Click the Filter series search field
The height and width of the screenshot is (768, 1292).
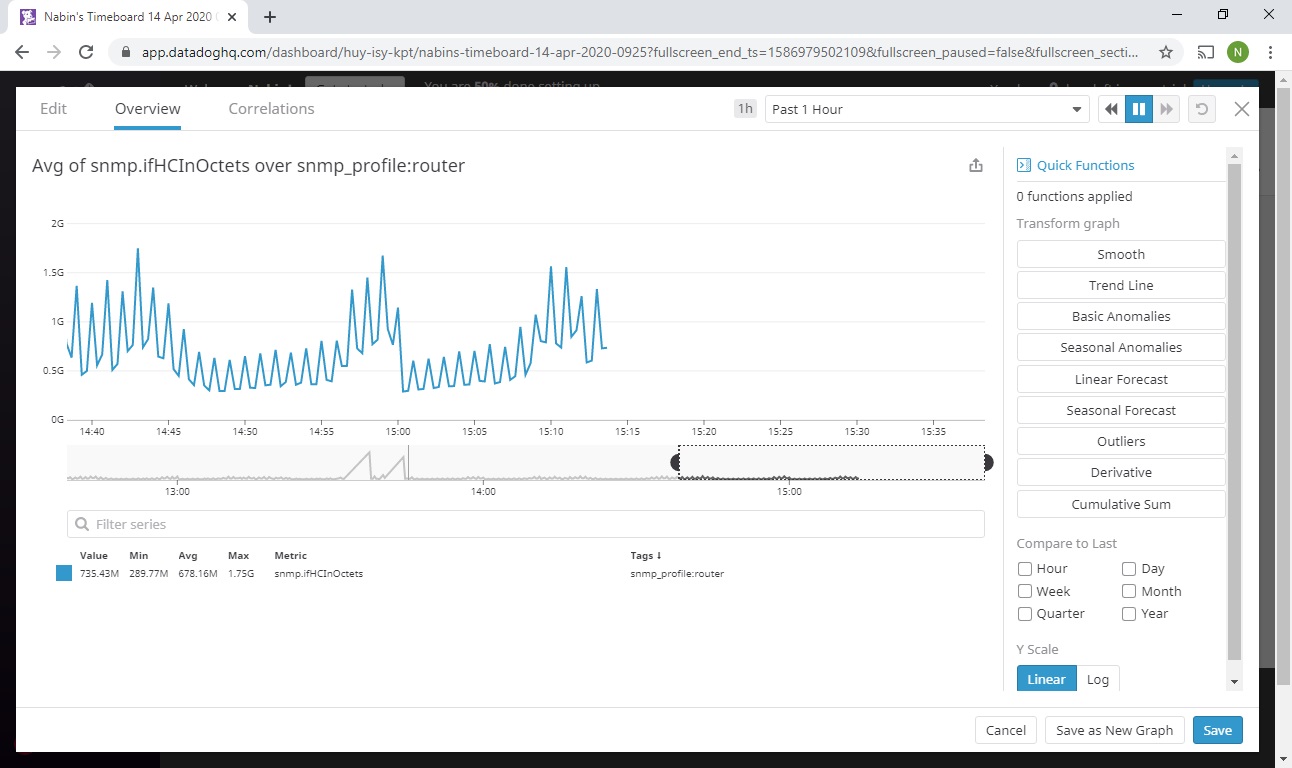click(526, 524)
